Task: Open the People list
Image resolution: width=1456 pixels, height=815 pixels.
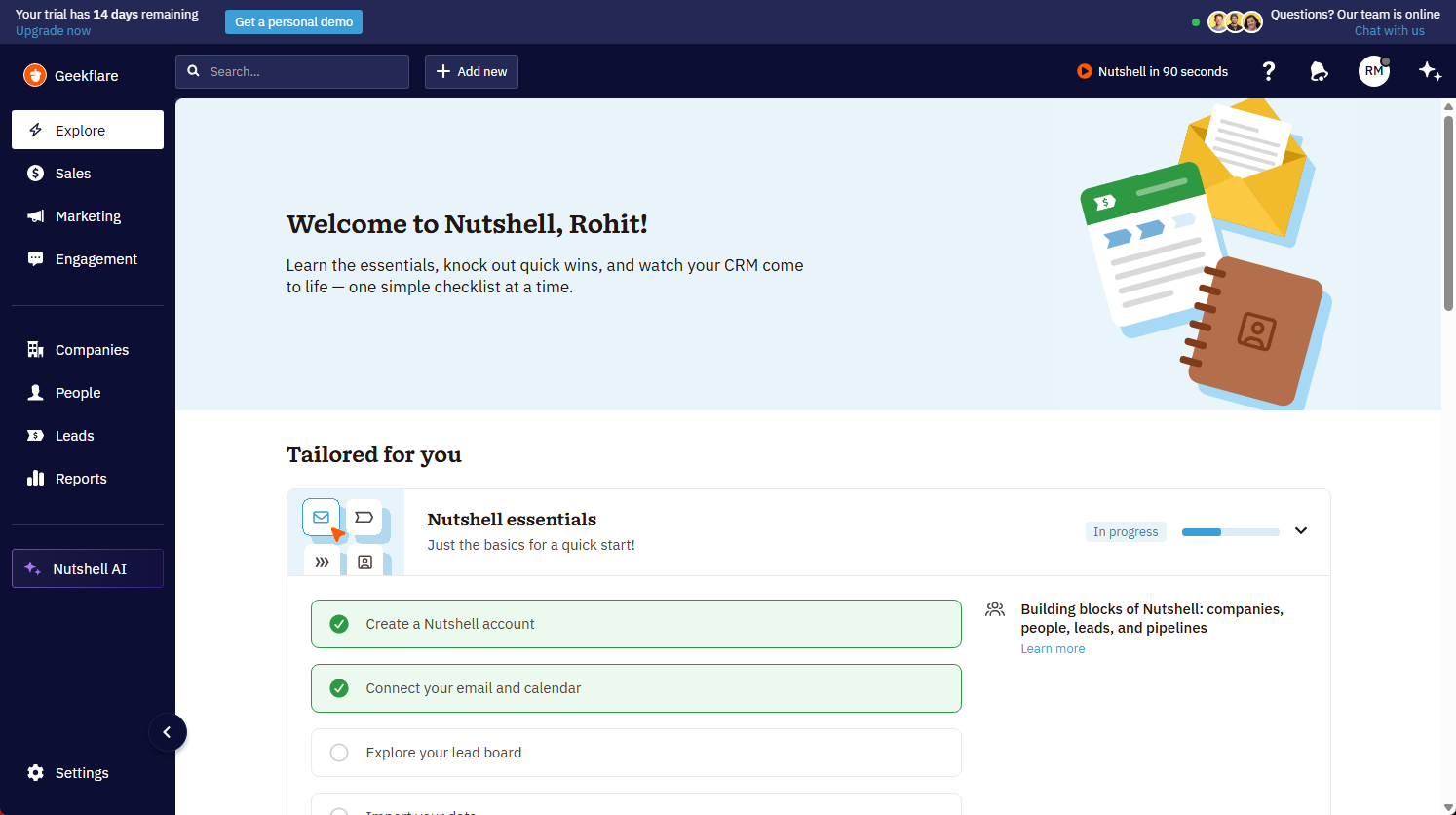Action: point(88,392)
